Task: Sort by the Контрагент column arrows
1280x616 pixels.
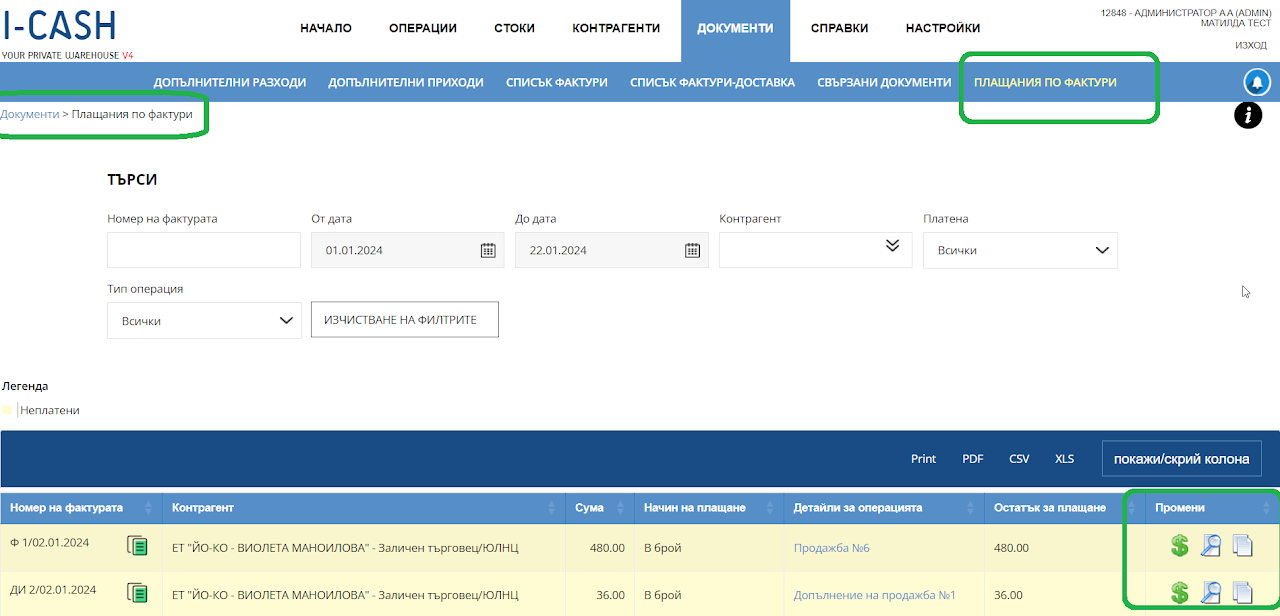Action: point(552,508)
